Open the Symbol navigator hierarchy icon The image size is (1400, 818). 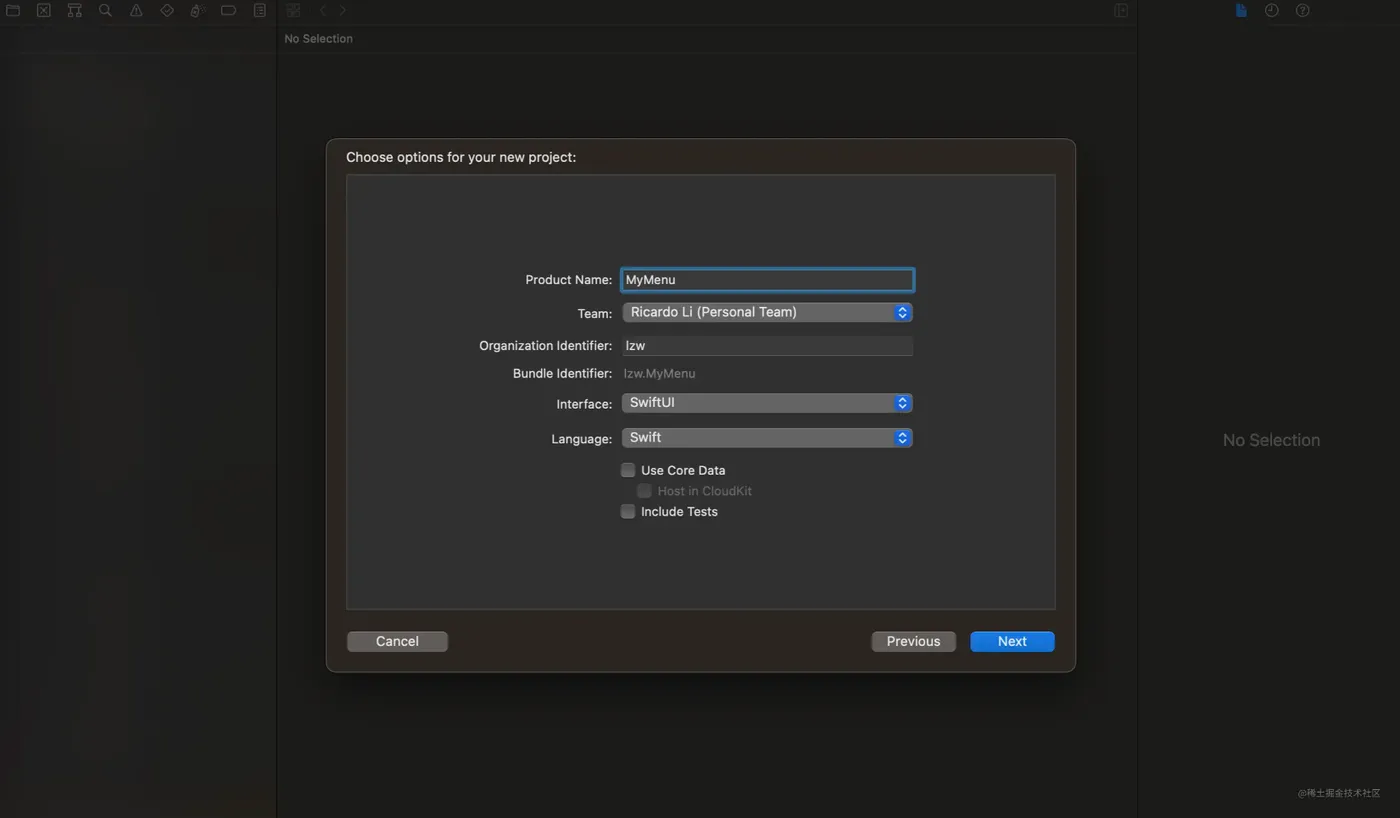tap(75, 10)
